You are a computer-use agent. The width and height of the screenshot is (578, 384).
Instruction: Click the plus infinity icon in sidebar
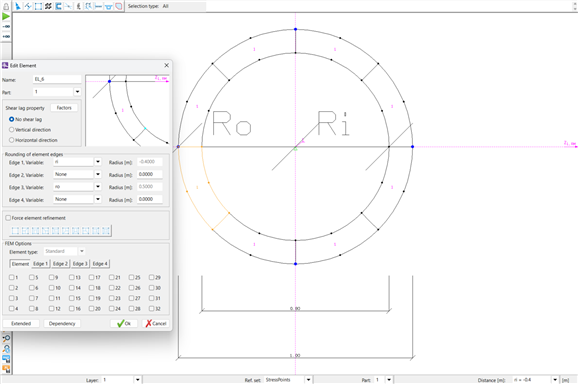point(6,36)
